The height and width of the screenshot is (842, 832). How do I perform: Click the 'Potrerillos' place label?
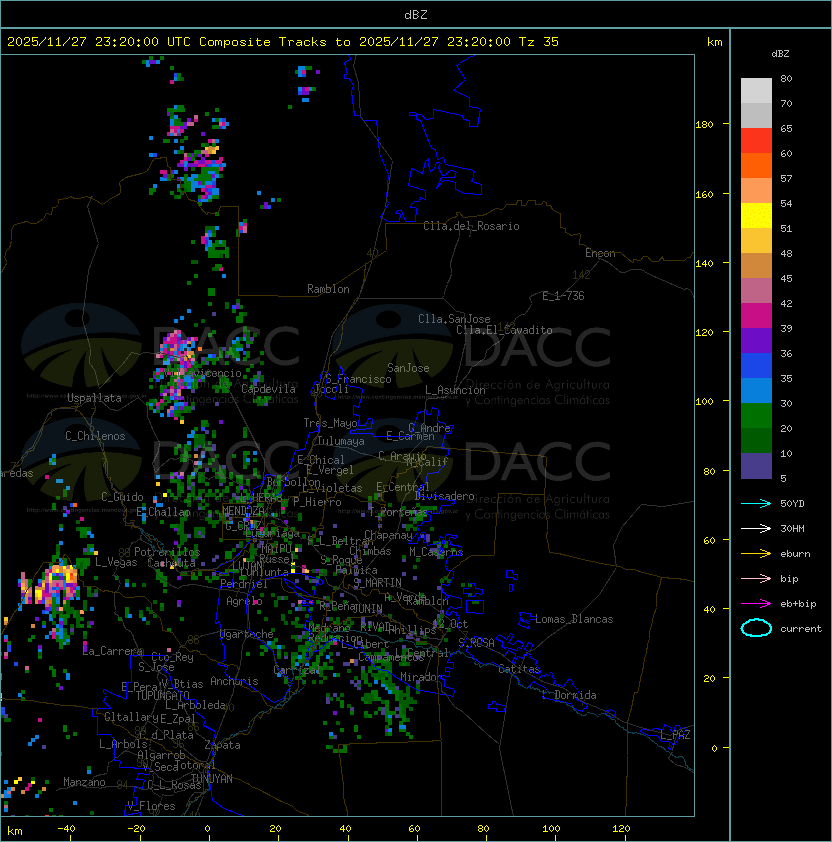click(167, 552)
